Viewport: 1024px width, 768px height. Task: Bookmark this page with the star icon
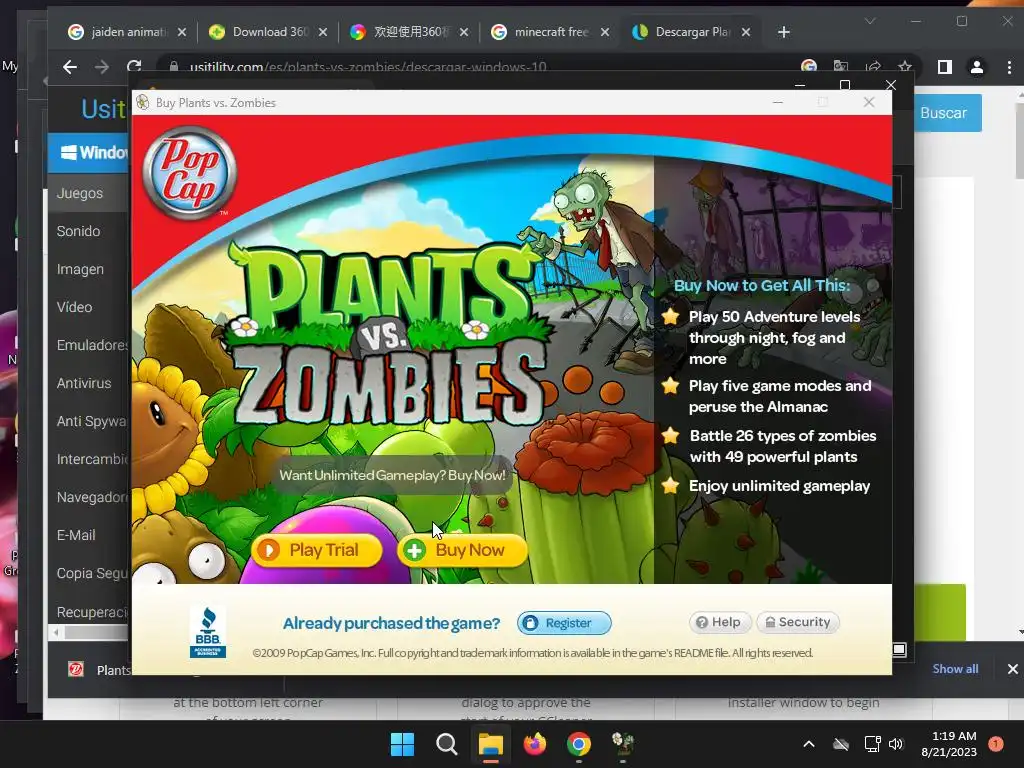coord(904,67)
